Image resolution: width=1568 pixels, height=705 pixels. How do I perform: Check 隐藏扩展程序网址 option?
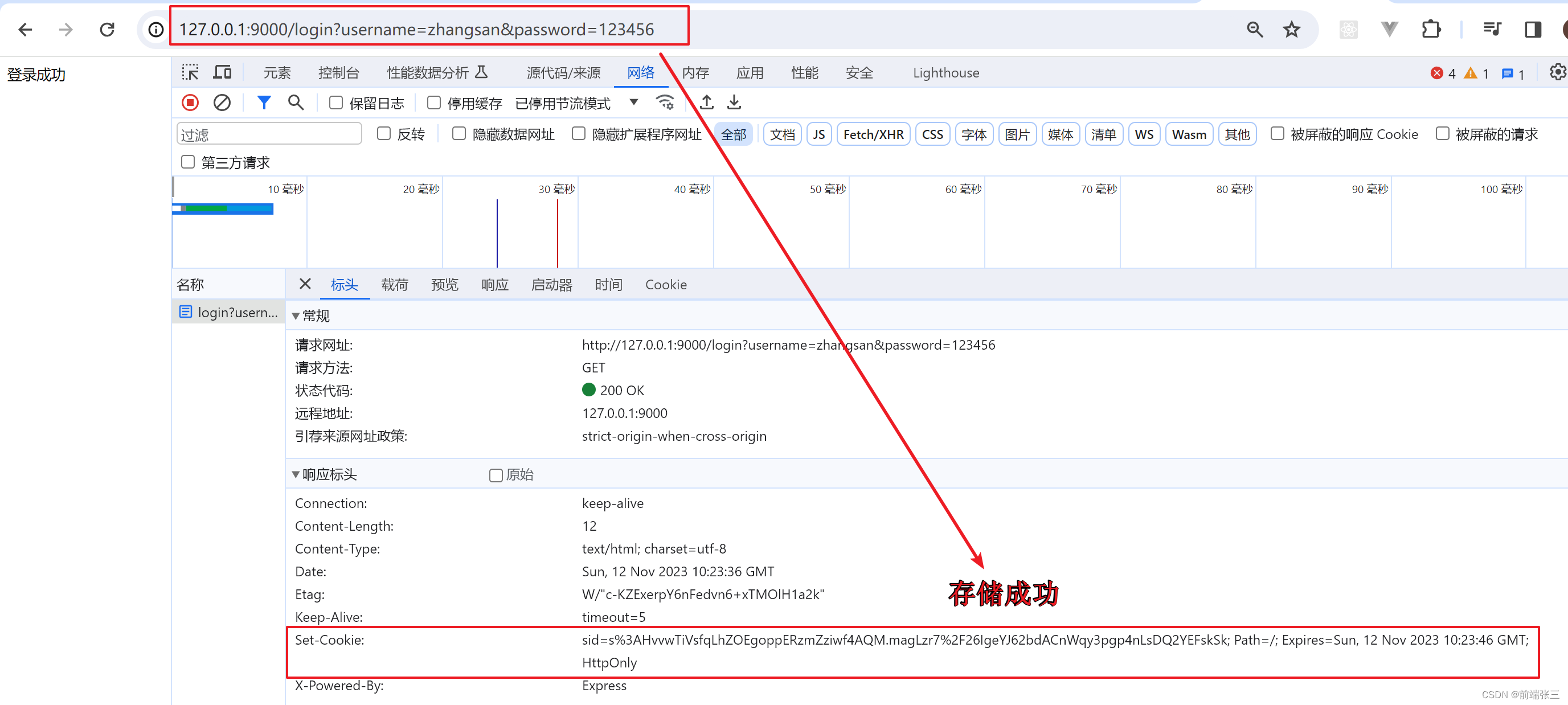click(579, 133)
